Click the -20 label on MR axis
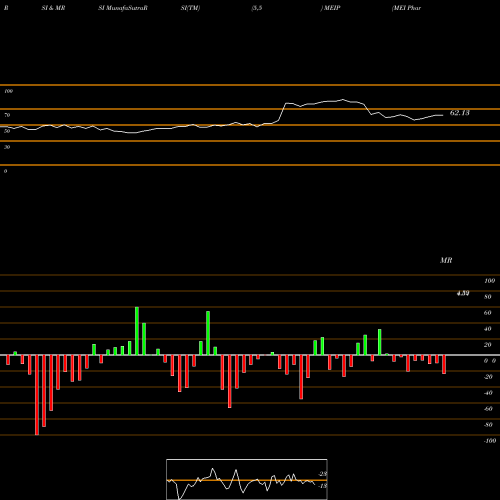 (488, 377)
